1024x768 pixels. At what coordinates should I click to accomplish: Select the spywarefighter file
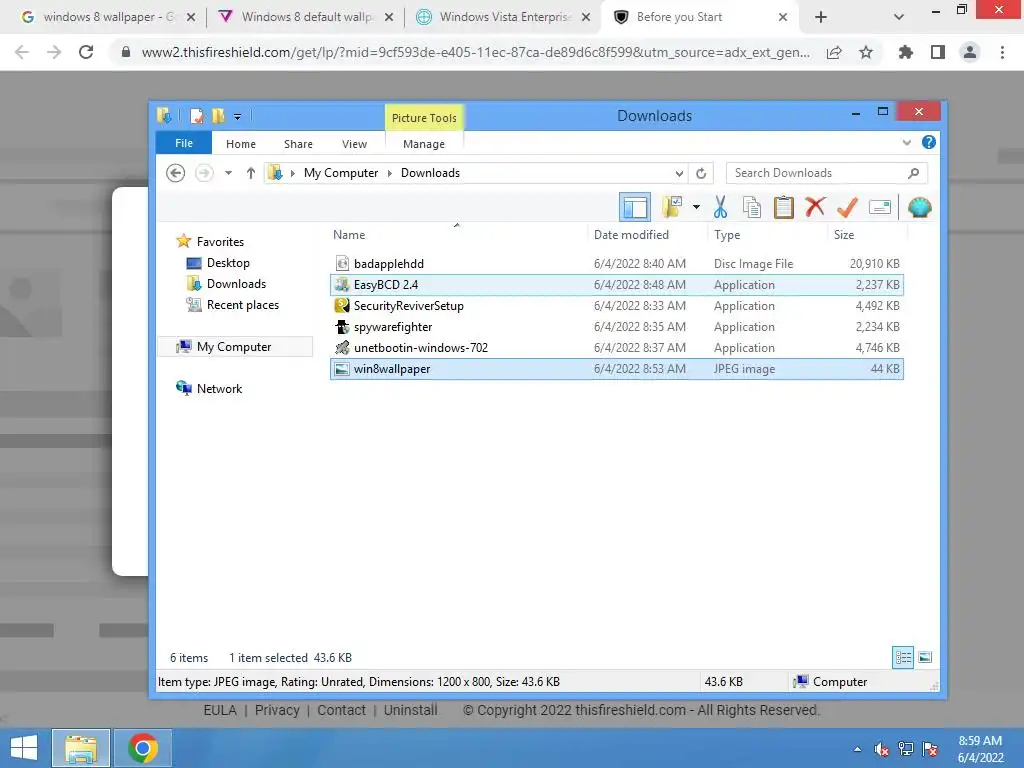click(616, 327)
